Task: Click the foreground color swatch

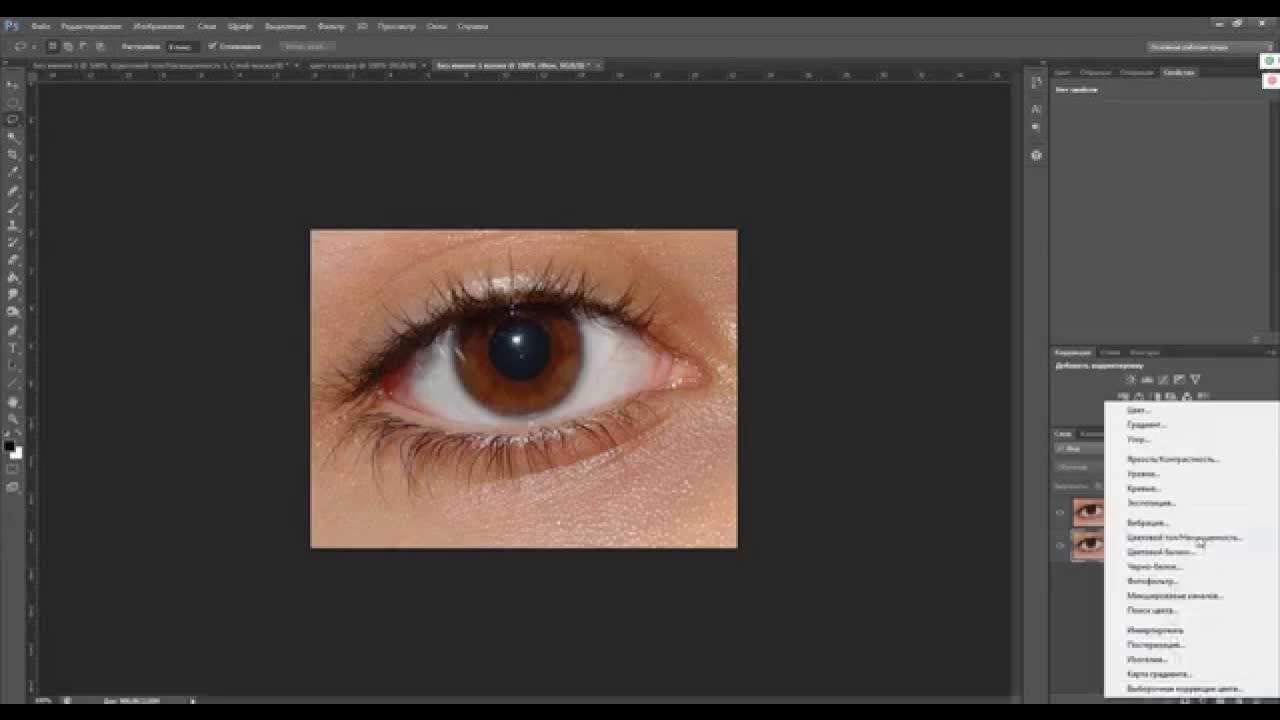Action: pos(9,446)
